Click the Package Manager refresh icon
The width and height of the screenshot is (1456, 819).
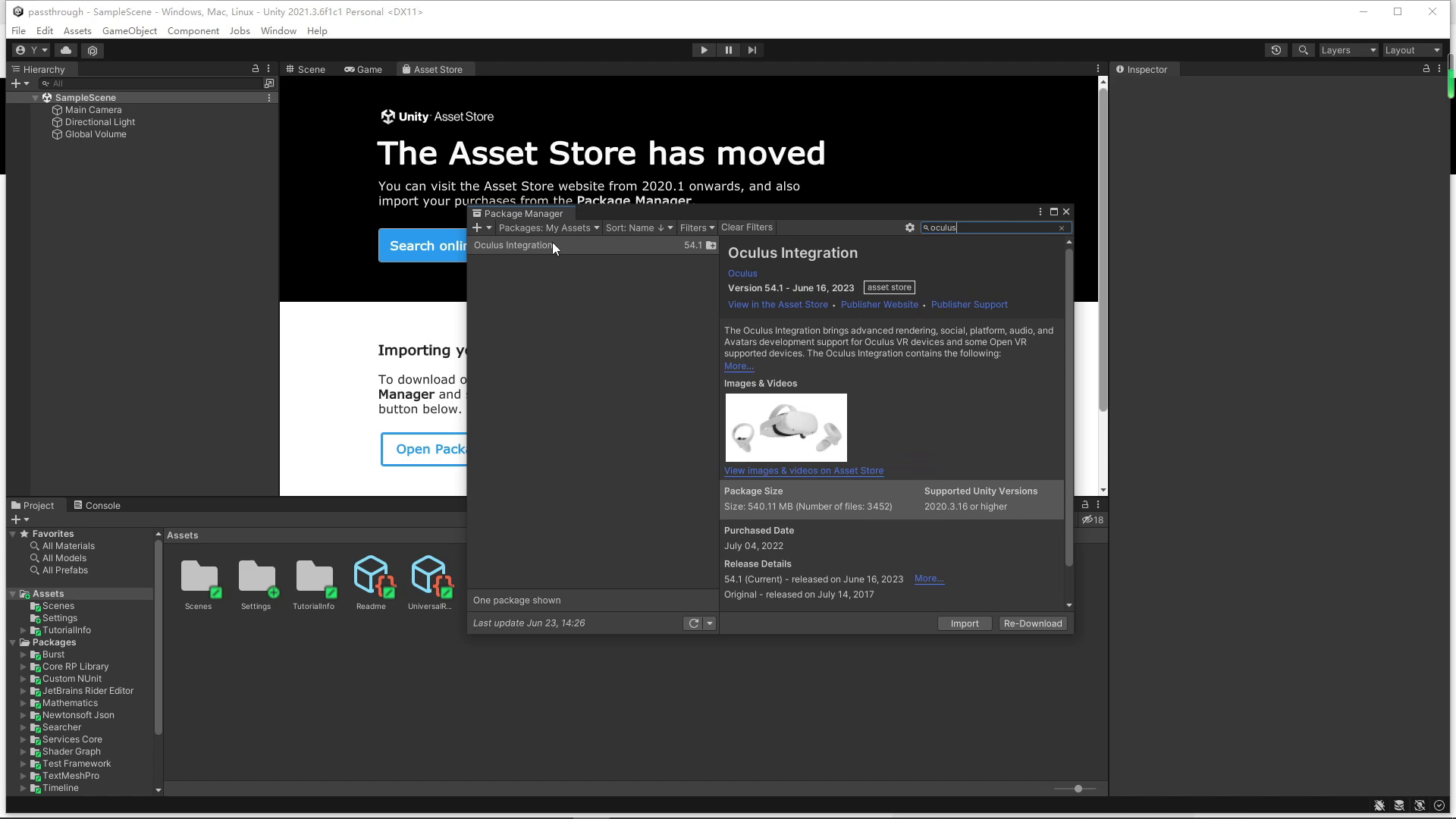(693, 623)
